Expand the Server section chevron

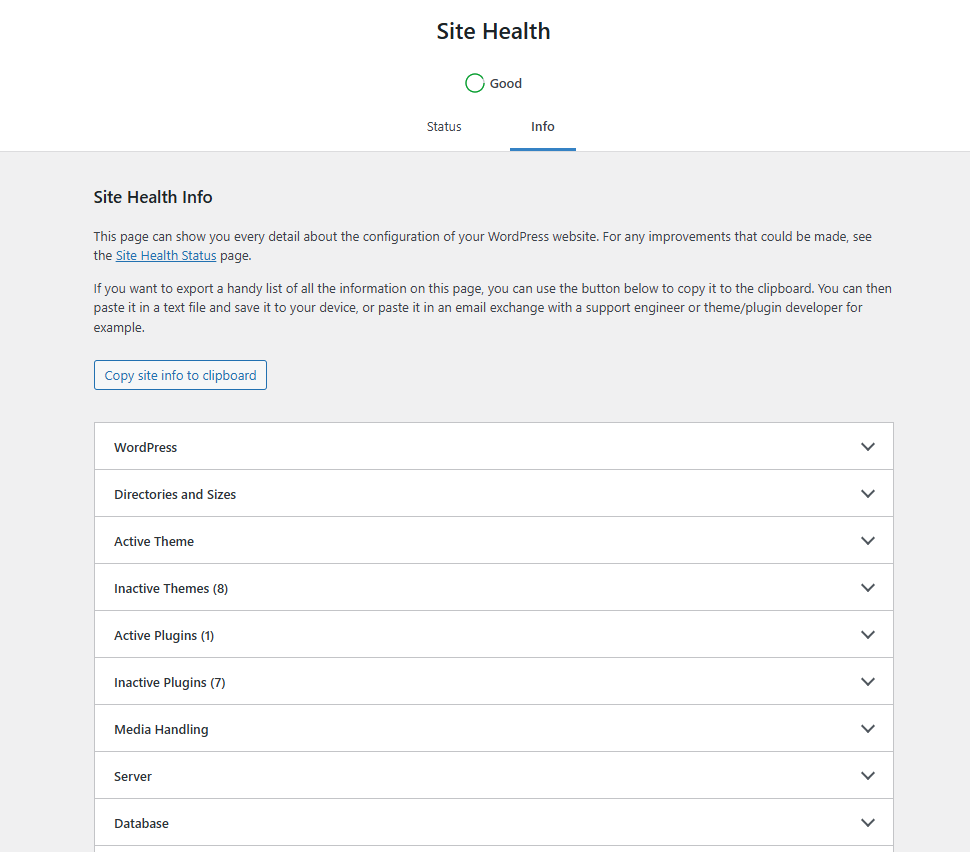pyautogui.click(x=868, y=776)
